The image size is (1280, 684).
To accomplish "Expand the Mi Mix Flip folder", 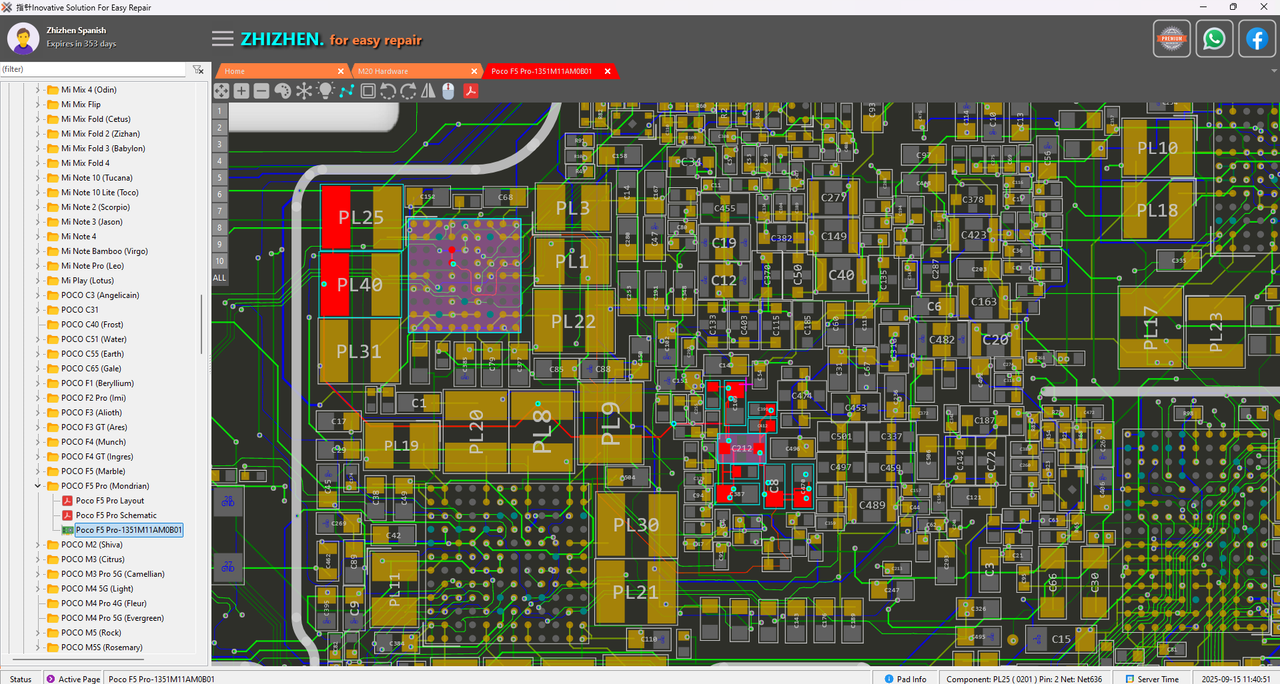I will point(38,104).
